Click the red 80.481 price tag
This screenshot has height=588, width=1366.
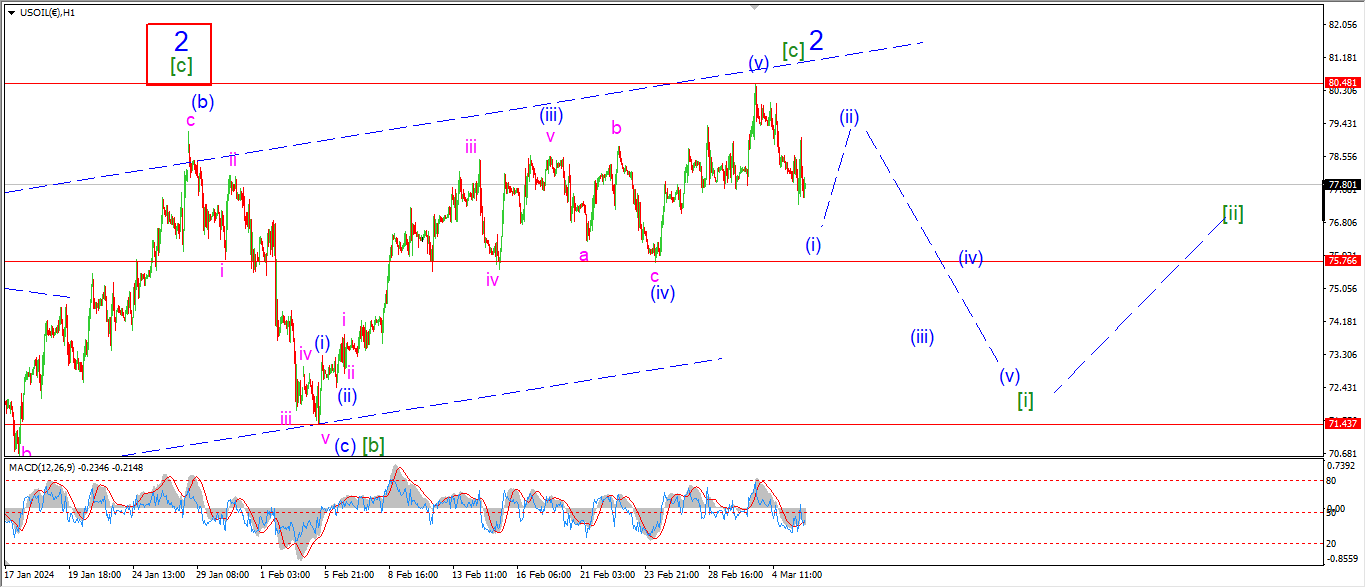[1342, 83]
